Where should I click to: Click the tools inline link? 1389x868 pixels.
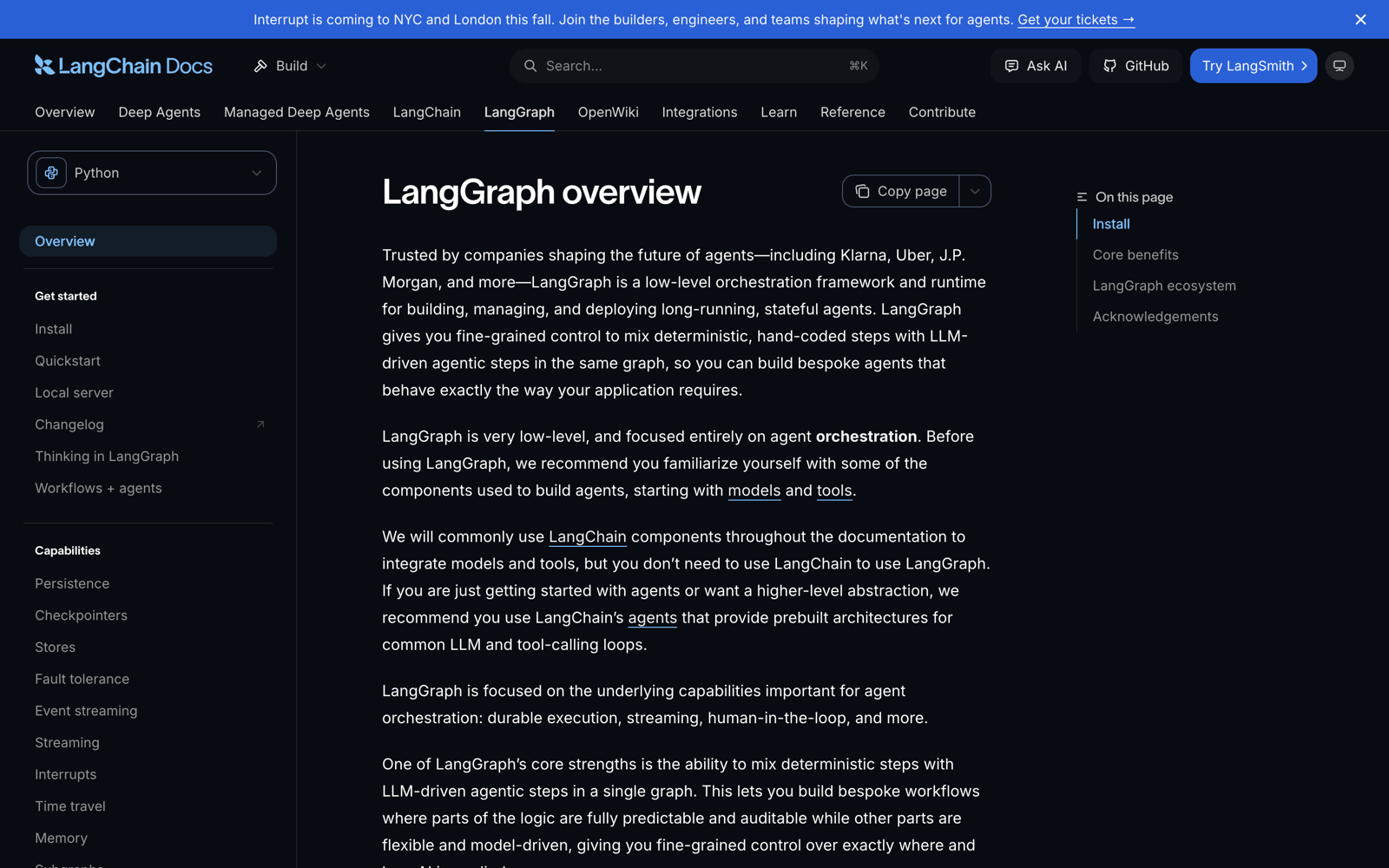click(834, 490)
